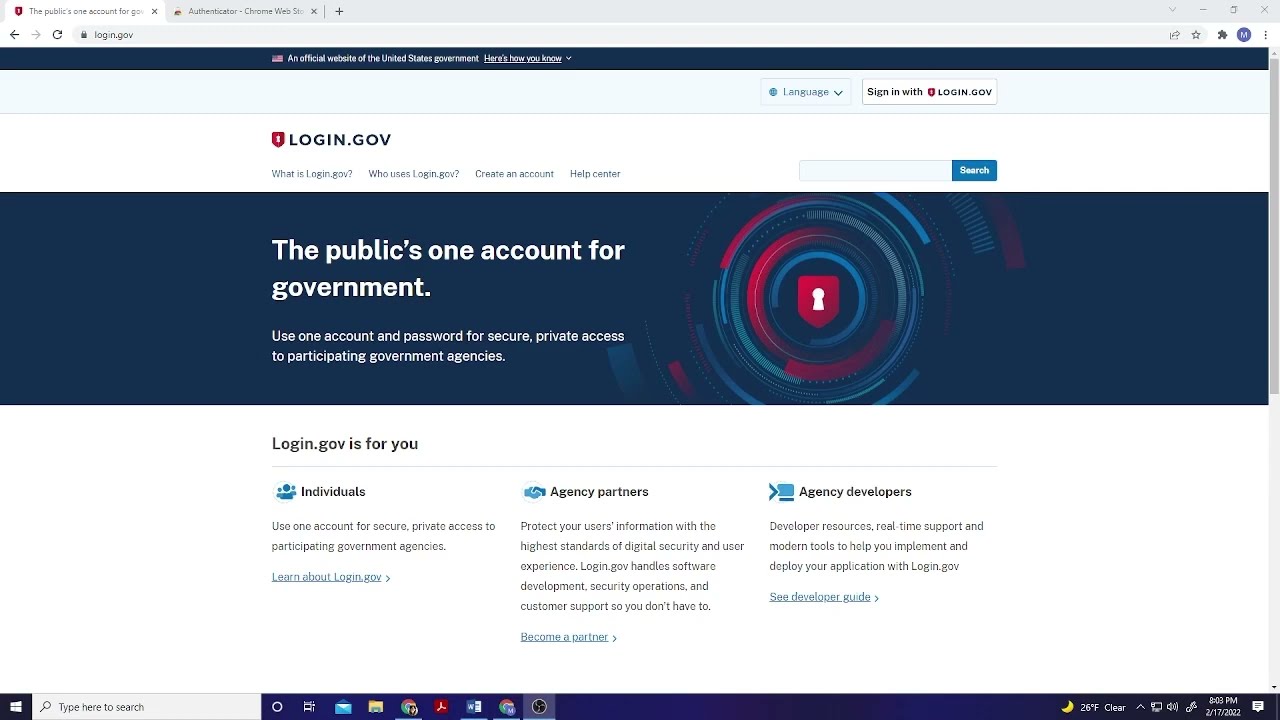Image resolution: width=1280 pixels, height=720 pixels.
Task: Click Sign in with Login.gov button
Action: 929,92
